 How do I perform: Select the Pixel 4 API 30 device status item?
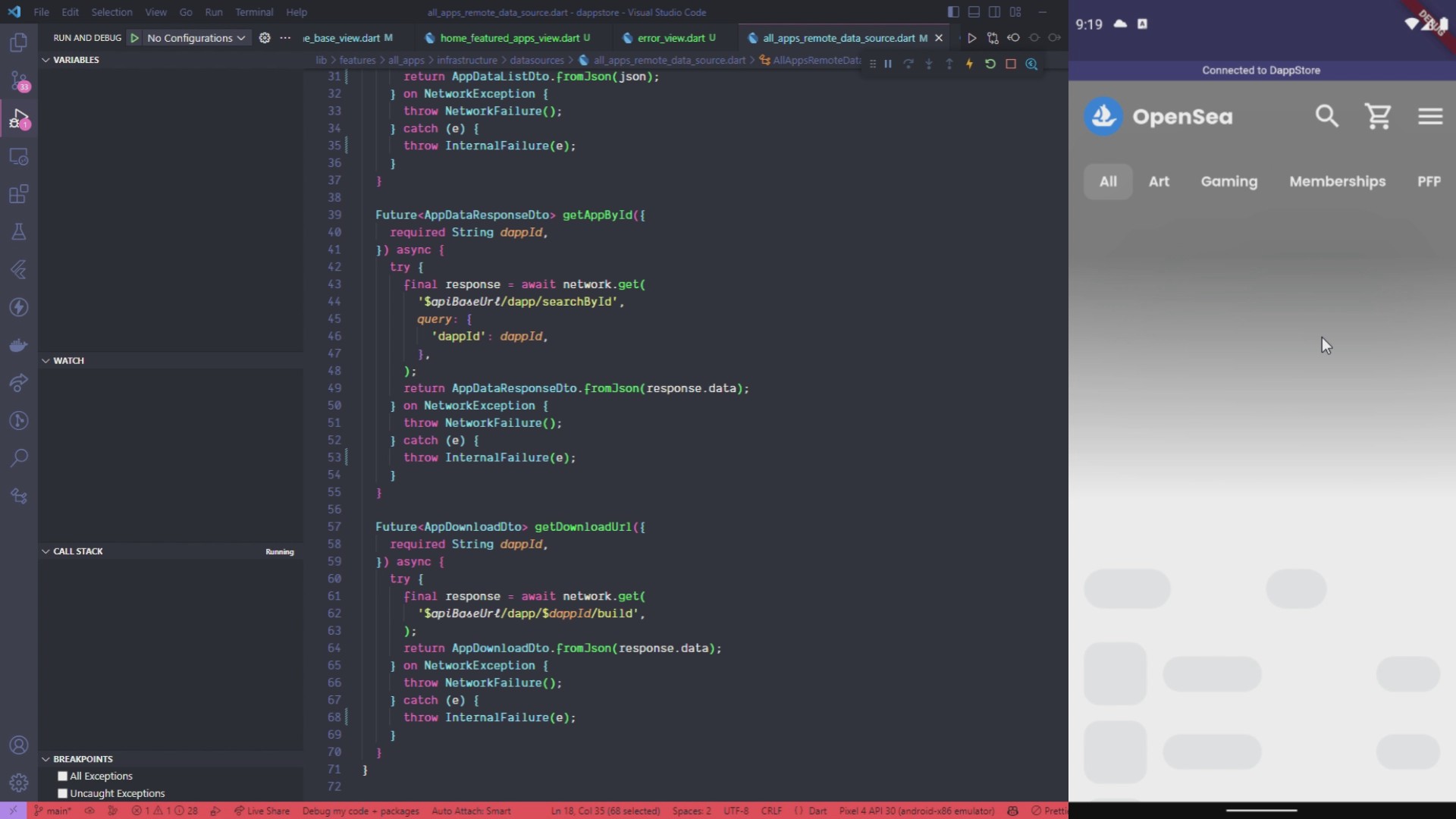coord(916,811)
